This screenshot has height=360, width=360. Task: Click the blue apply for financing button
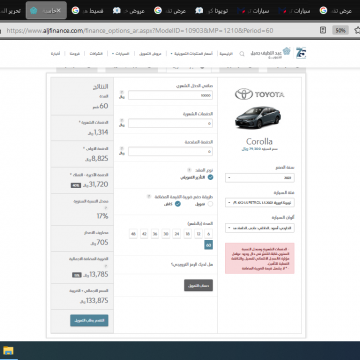[89, 320]
